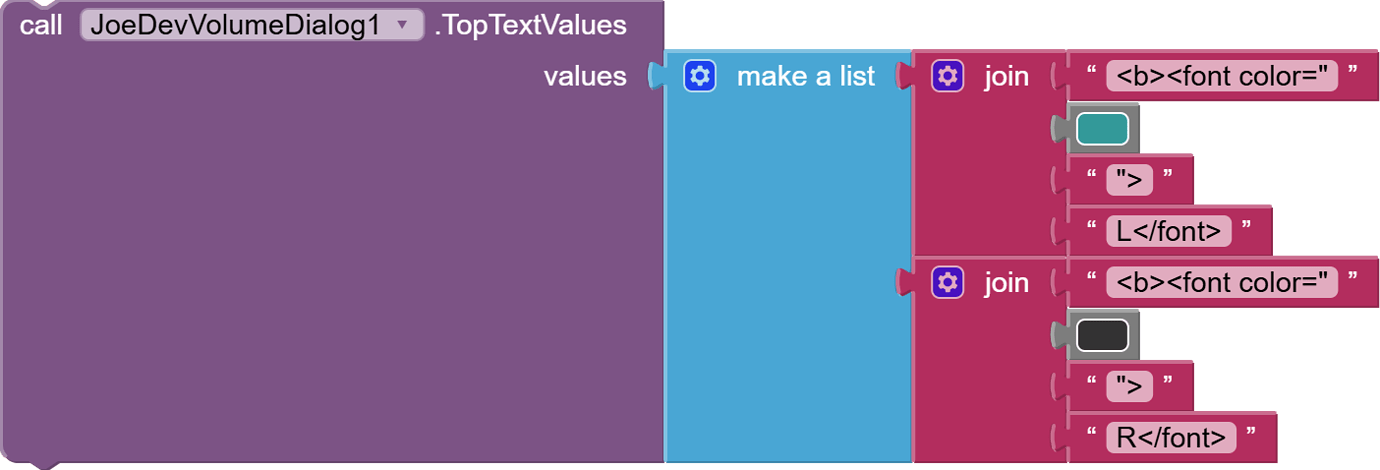Edit the 'L</font>' text string

(1168, 232)
